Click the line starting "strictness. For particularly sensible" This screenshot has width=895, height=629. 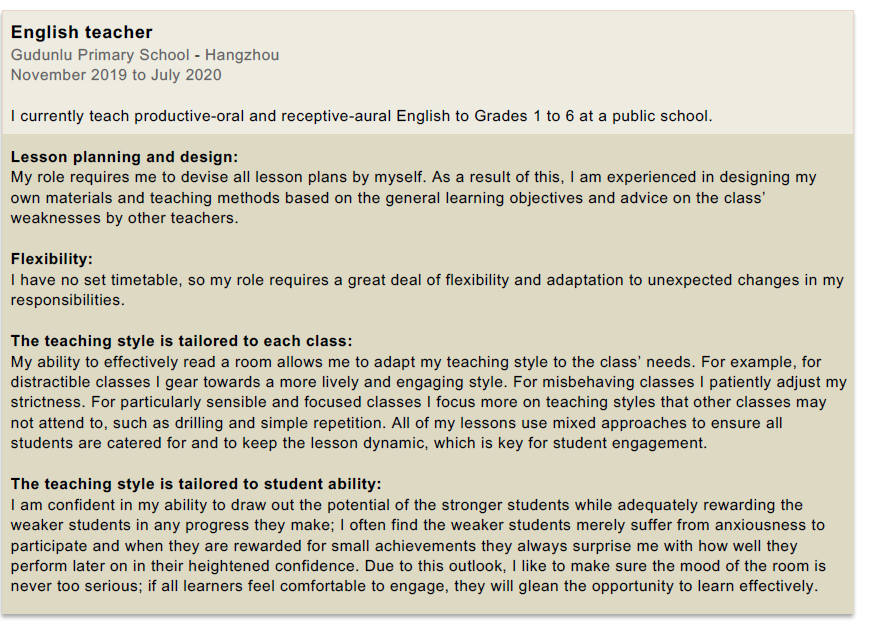tap(419, 402)
